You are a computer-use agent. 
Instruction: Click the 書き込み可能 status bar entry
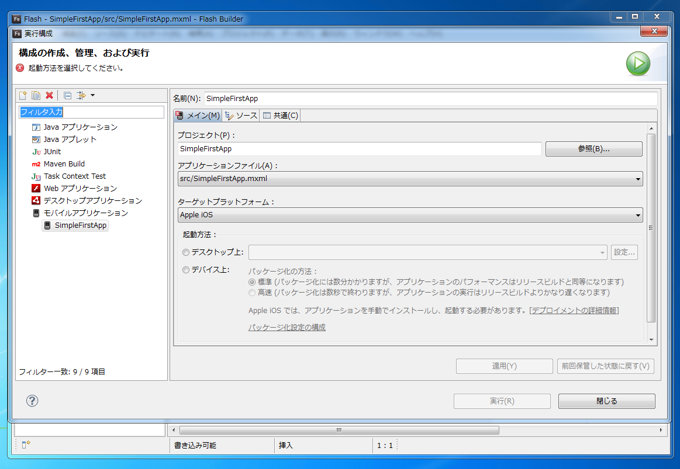[x=195, y=446]
